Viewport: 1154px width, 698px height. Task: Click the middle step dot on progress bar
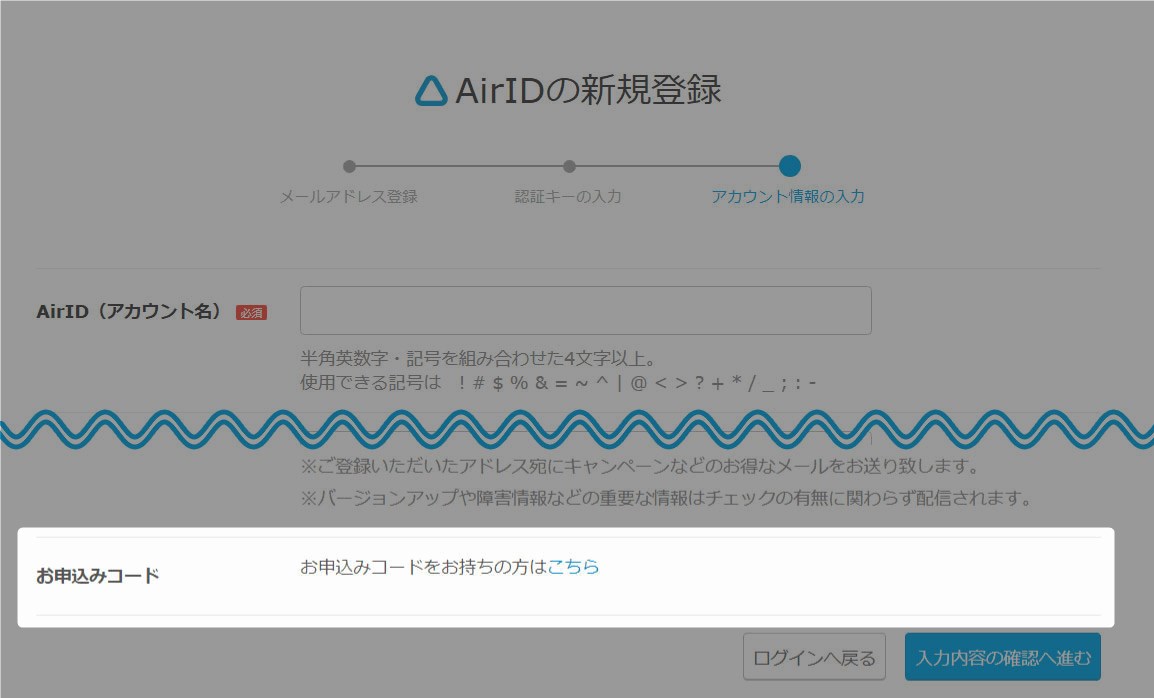pos(570,166)
